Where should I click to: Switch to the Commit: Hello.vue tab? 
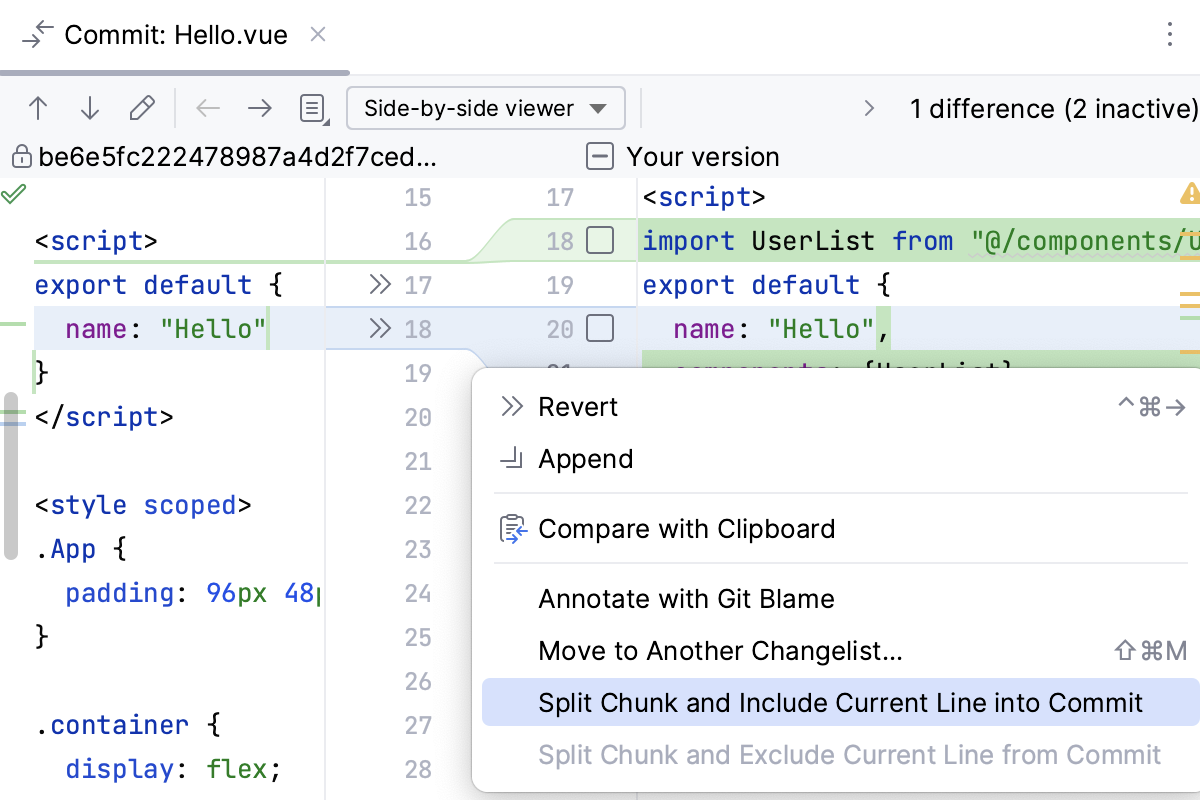point(174,34)
